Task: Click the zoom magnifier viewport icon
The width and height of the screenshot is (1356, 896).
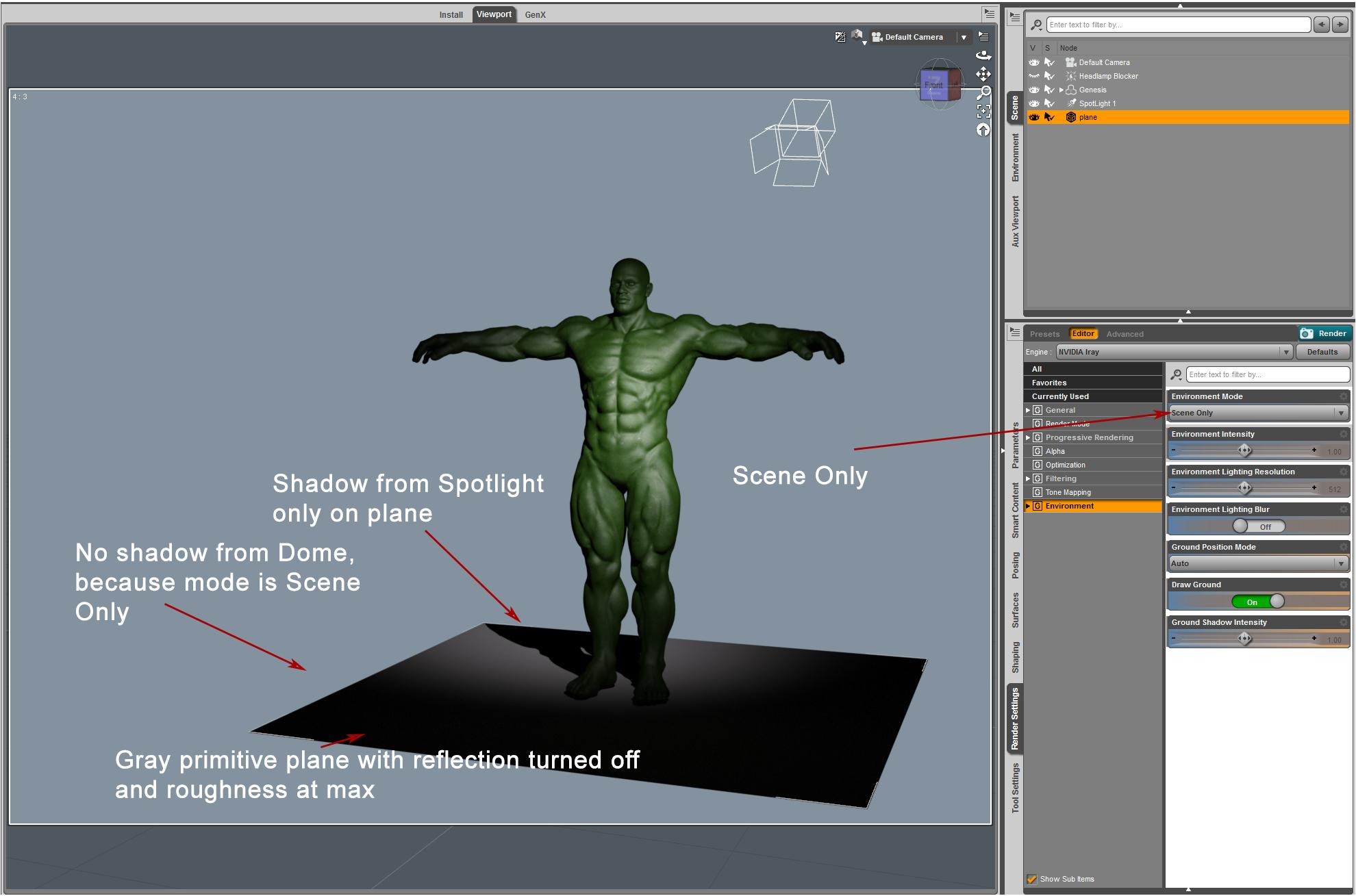Action: (x=983, y=92)
